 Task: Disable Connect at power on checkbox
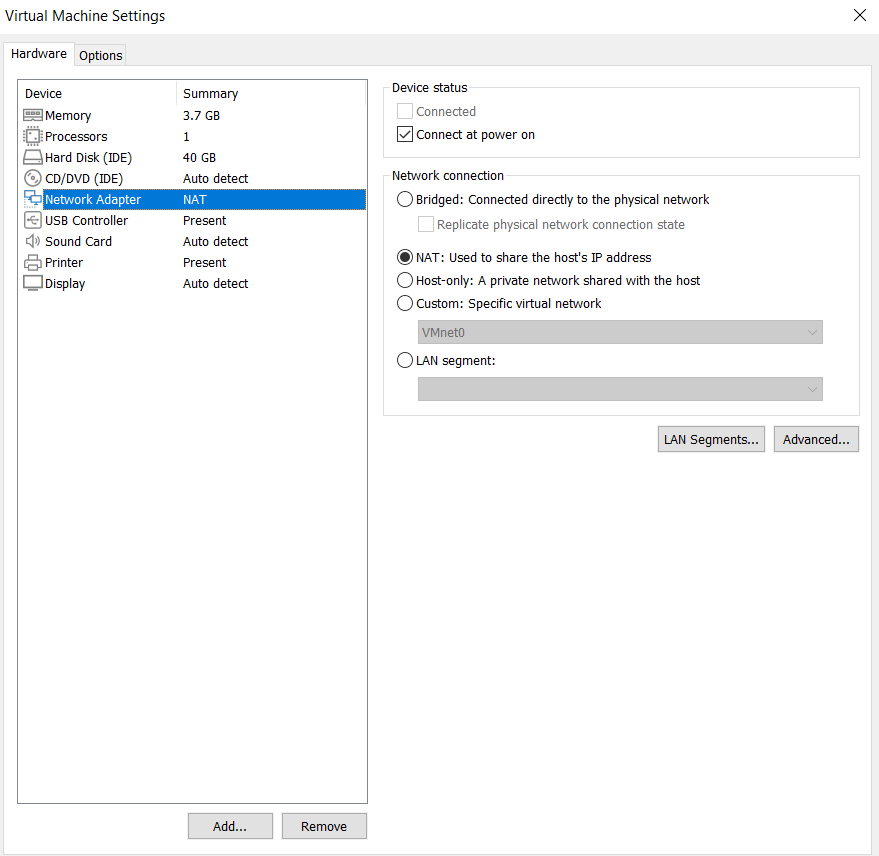click(405, 135)
